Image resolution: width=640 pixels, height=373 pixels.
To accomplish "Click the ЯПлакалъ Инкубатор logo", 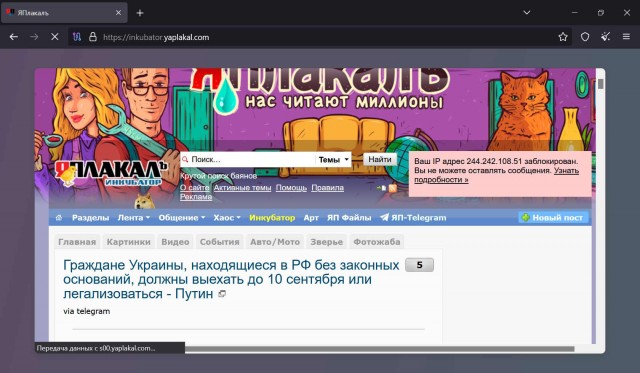I will 111,172.
